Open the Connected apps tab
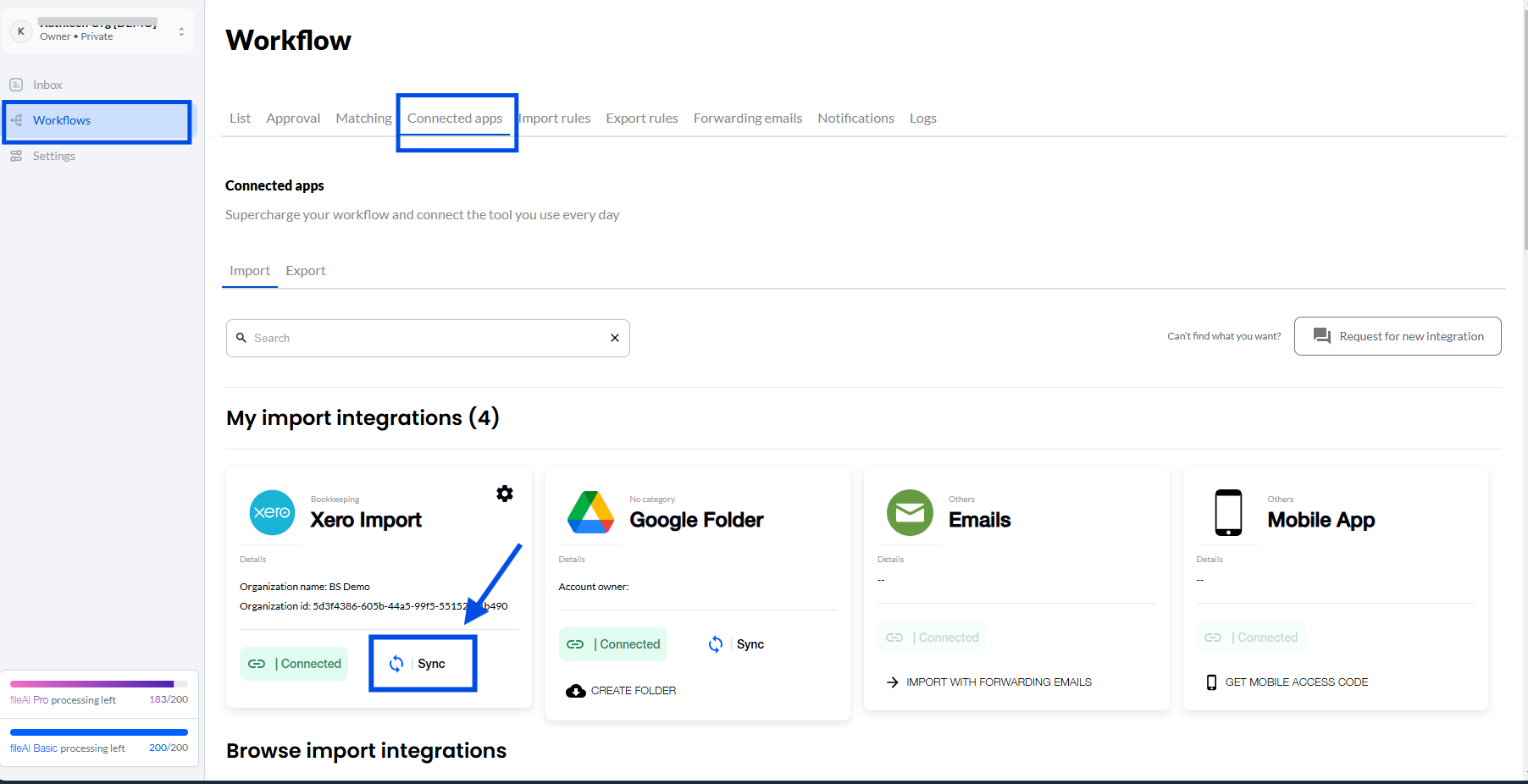The width and height of the screenshot is (1528, 784). tap(455, 119)
